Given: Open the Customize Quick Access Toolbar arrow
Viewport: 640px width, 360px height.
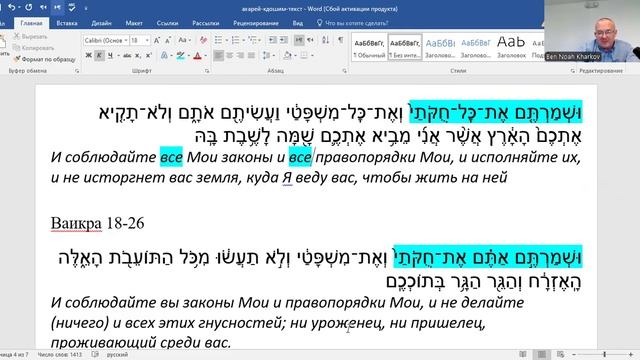Looking at the screenshot, I should pyautogui.click(x=86, y=8).
